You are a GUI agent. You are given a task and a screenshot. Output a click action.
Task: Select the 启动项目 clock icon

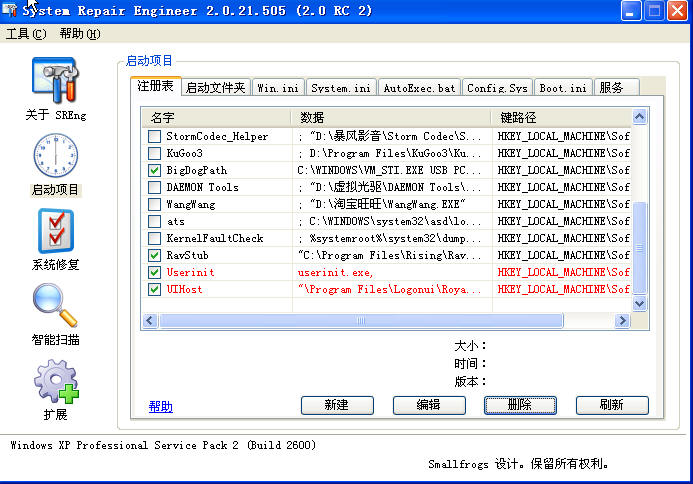coord(55,155)
